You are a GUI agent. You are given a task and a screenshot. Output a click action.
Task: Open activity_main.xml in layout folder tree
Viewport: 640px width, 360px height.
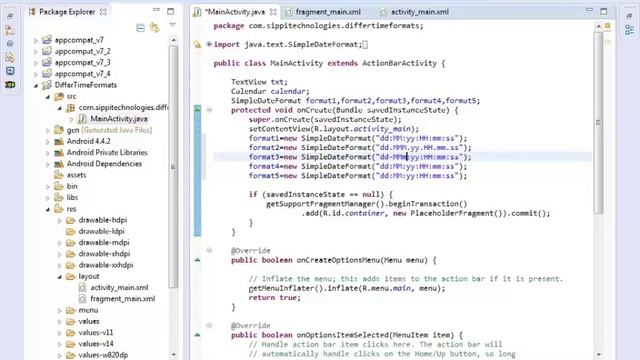pyautogui.click(x=119, y=287)
